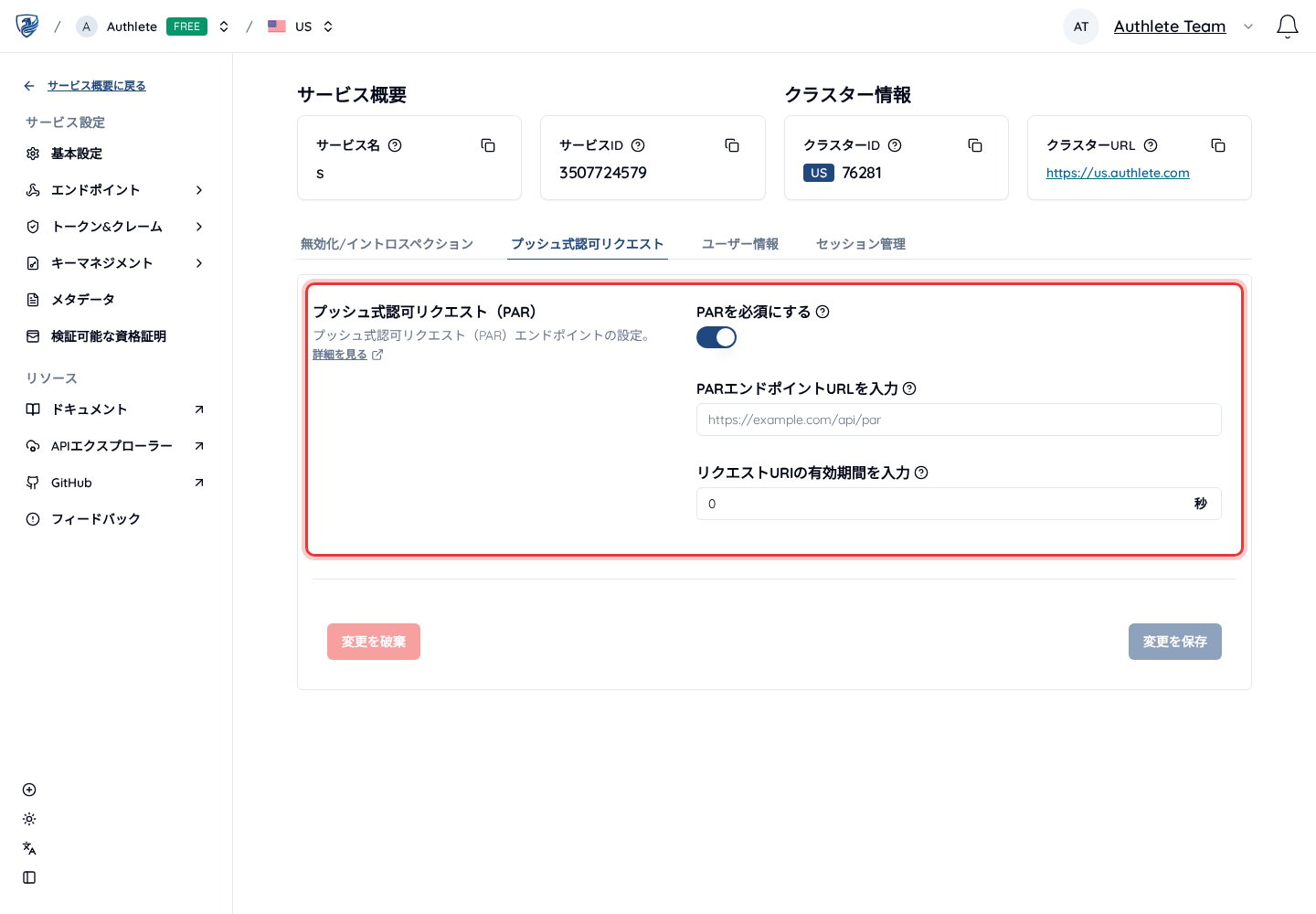Click the add (plus circle) icon in sidebar
Screen dimensions: 1316x914
(29, 790)
